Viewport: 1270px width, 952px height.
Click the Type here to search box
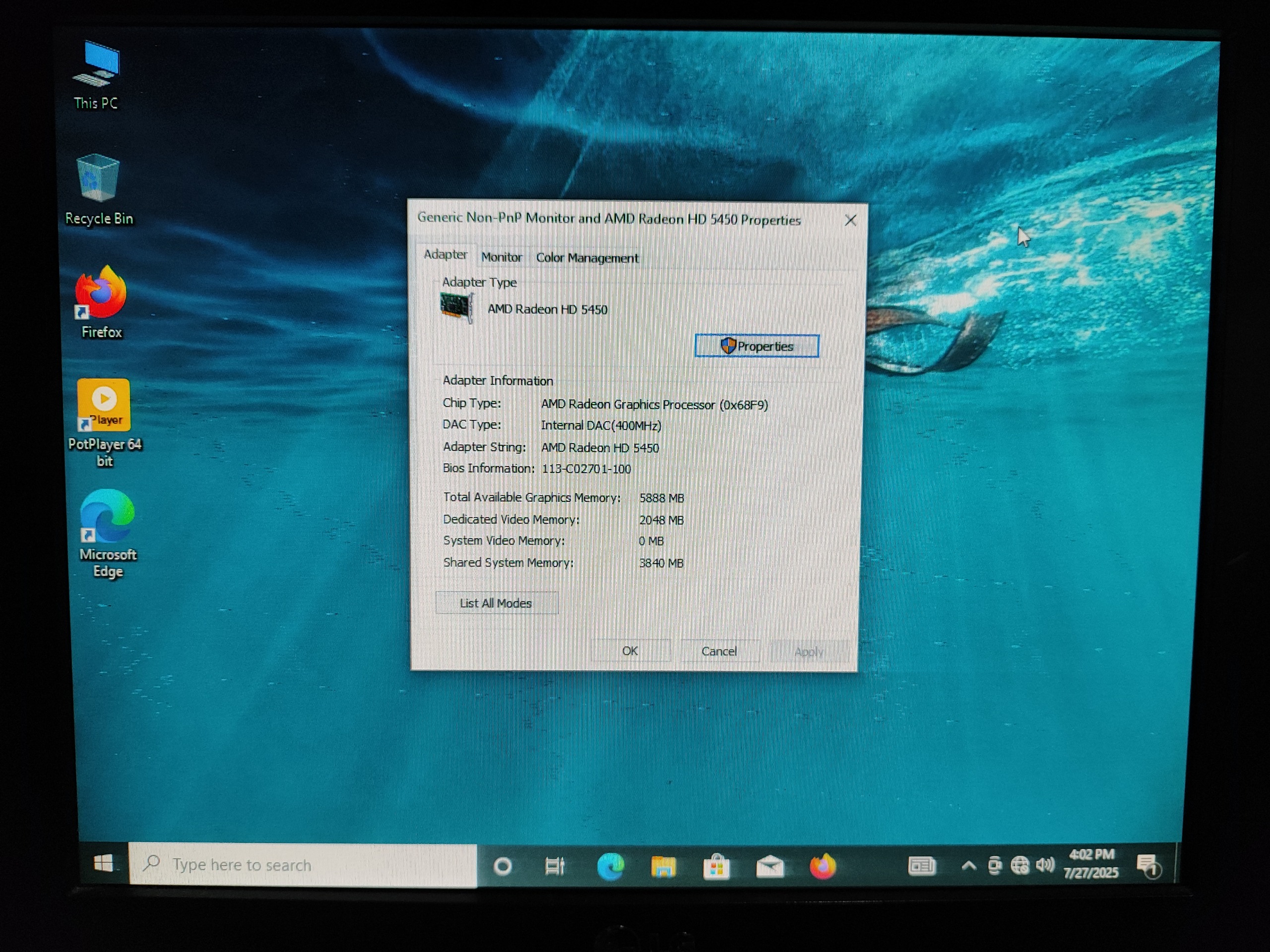[x=303, y=864]
